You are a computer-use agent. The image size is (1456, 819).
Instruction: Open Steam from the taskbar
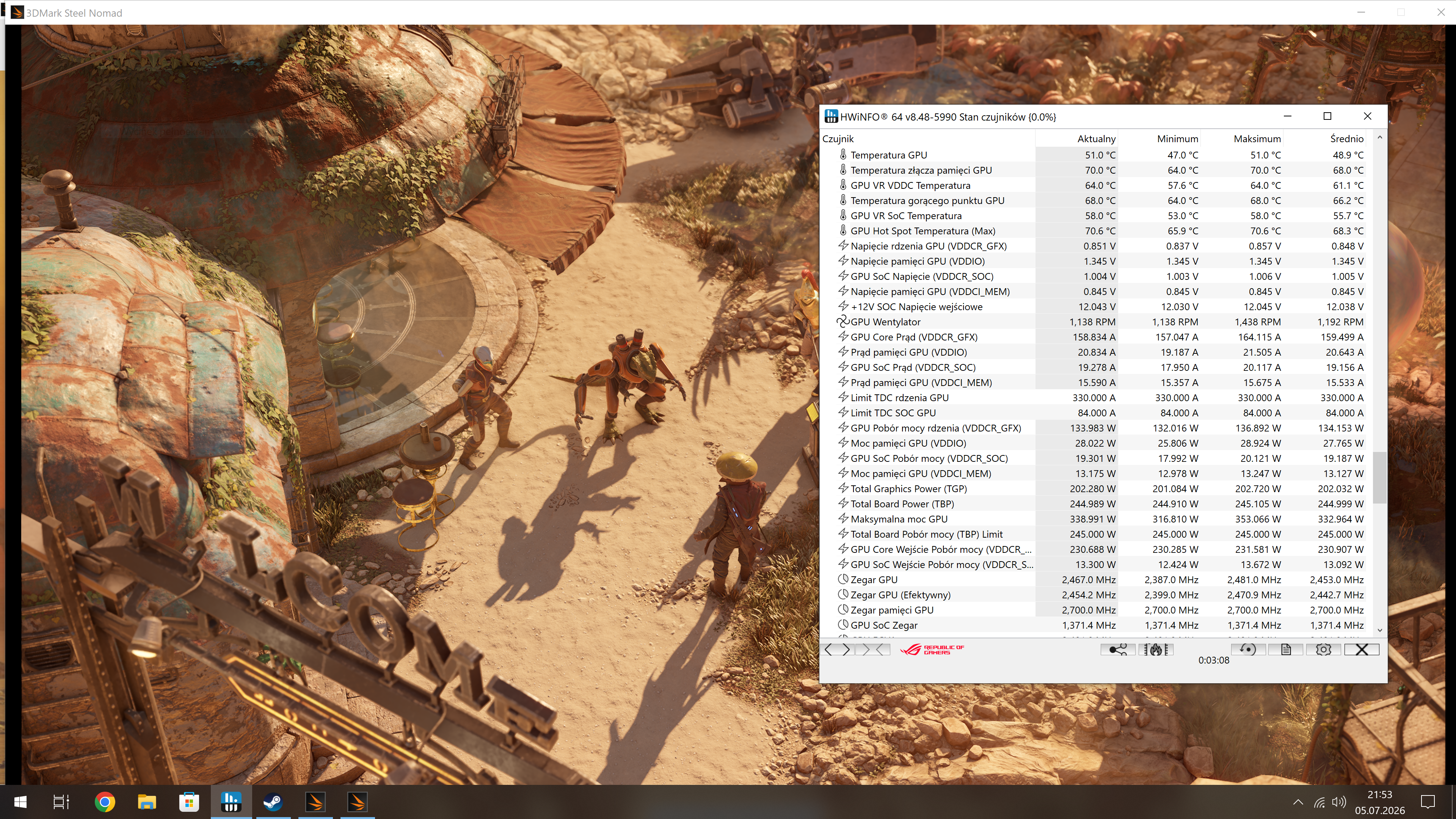[x=273, y=802]
